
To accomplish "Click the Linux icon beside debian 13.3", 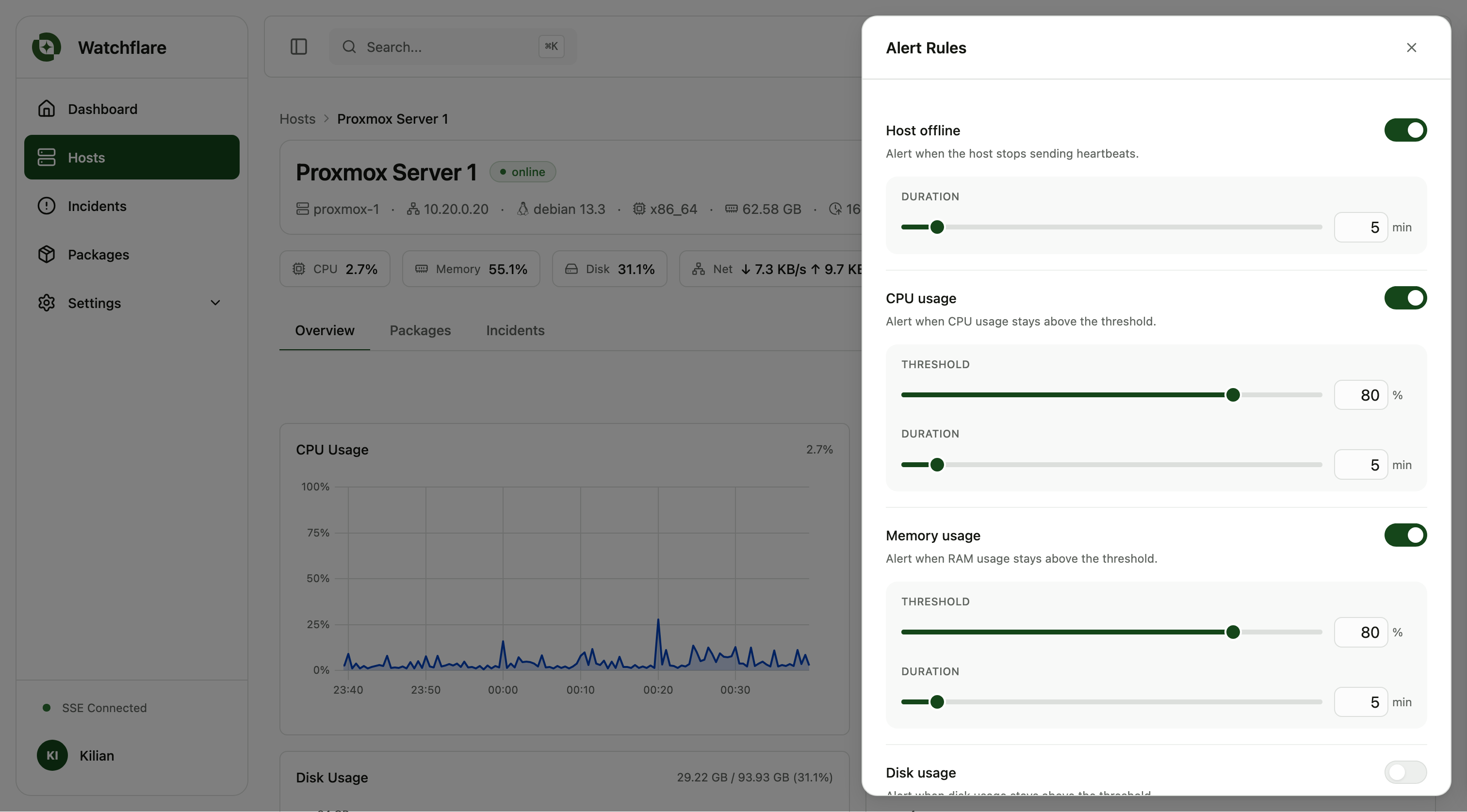I will [522, 209].
